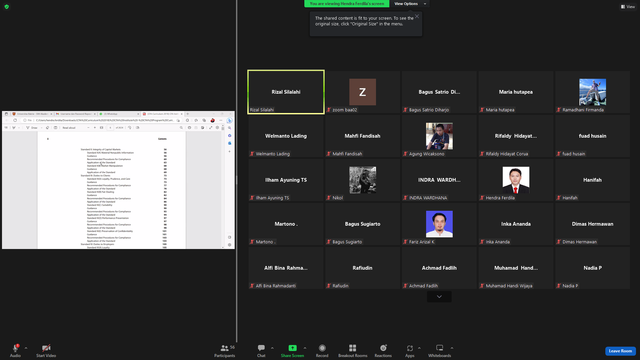Select Hanifah's tile

click(592, 180)
